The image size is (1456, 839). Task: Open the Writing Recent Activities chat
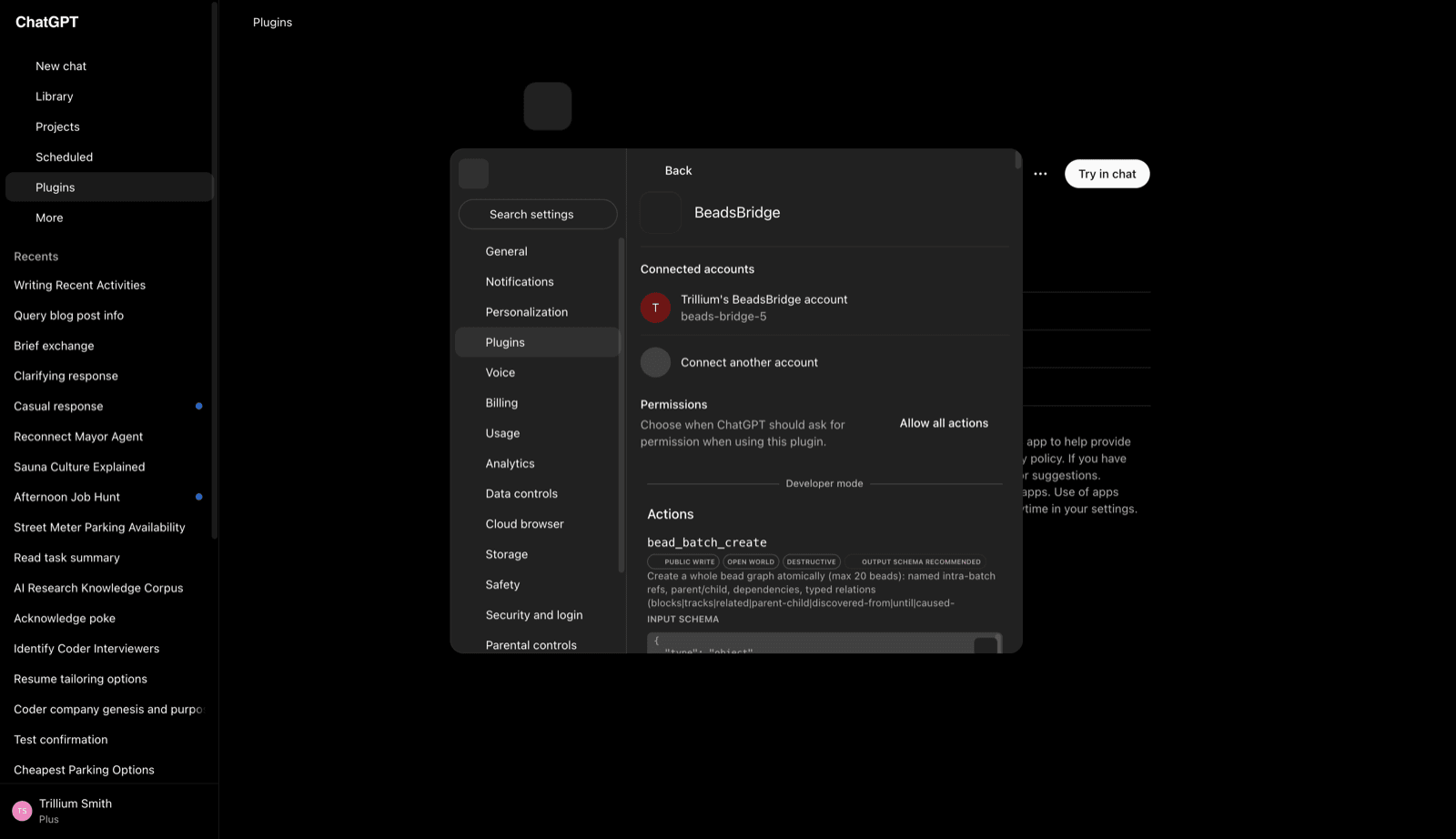tap(109, 285)
